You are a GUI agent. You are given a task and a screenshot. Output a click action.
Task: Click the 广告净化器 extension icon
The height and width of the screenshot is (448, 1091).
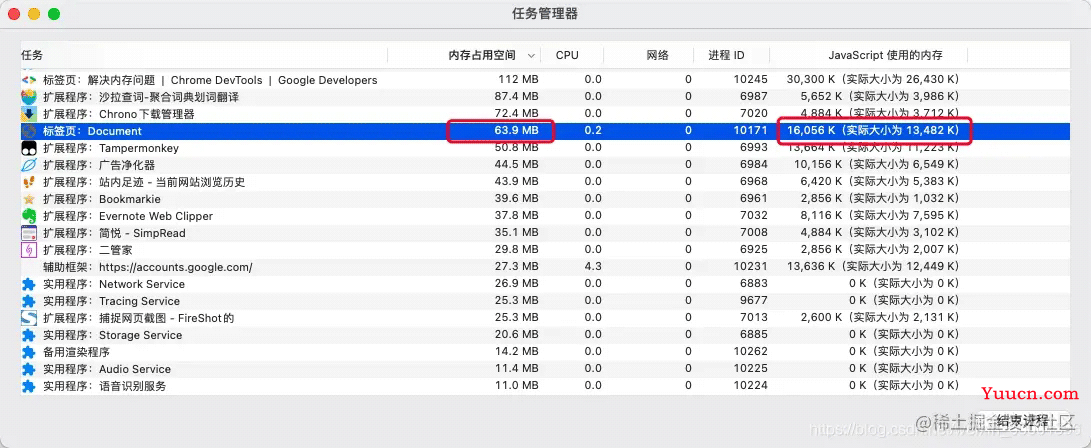[29, 165]
